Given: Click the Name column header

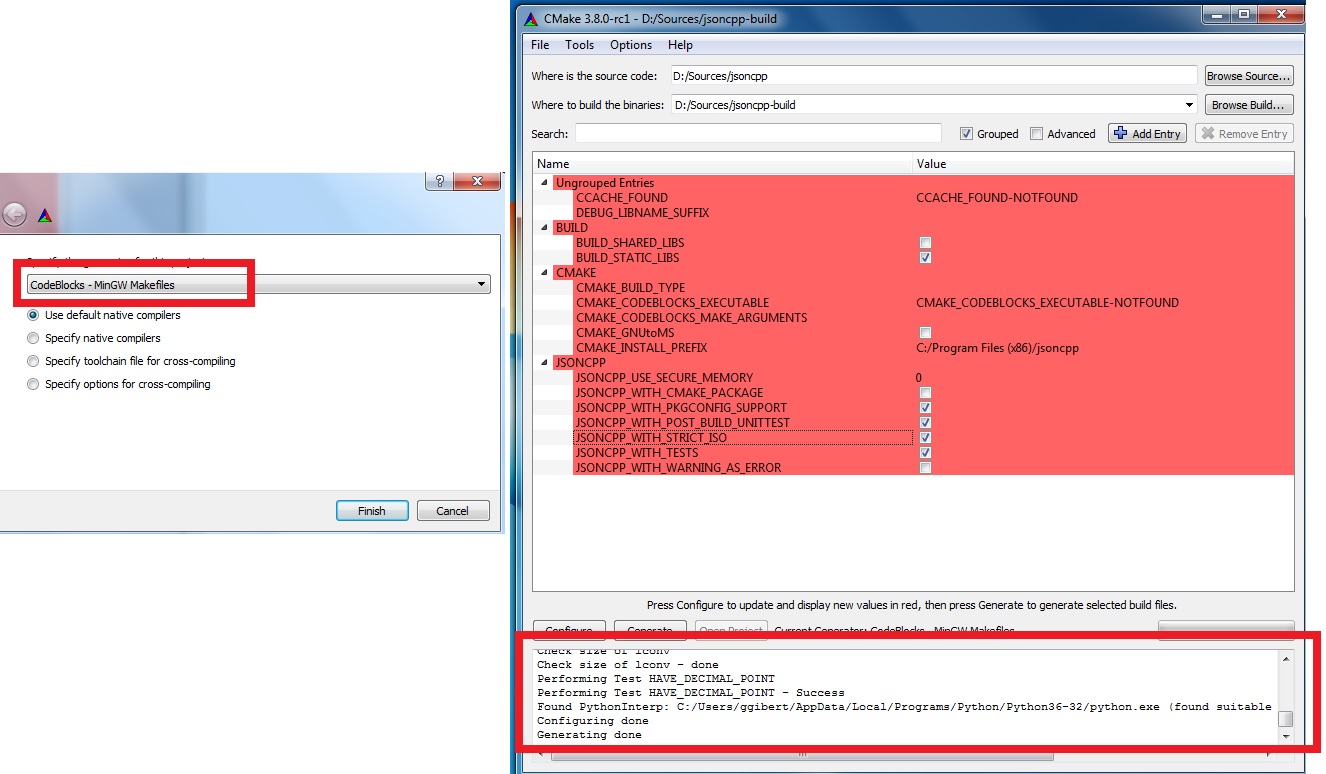Looking at the screenshot, I should pyautogui.click(x=722, y=164).
